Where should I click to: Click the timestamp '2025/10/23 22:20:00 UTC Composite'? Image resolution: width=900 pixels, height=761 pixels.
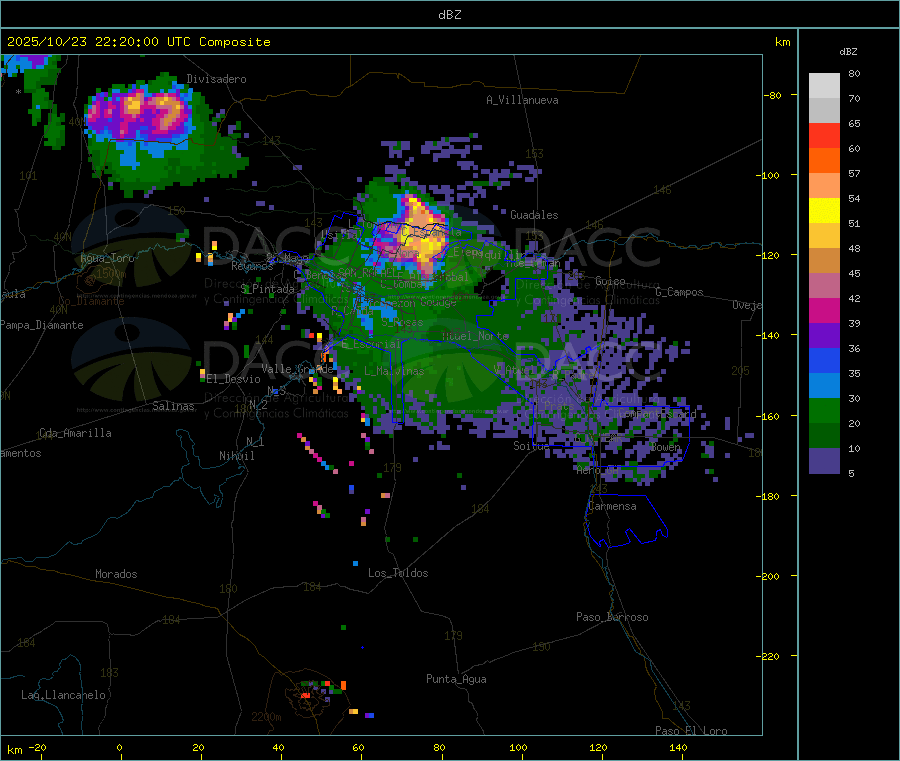pos(138,42)
